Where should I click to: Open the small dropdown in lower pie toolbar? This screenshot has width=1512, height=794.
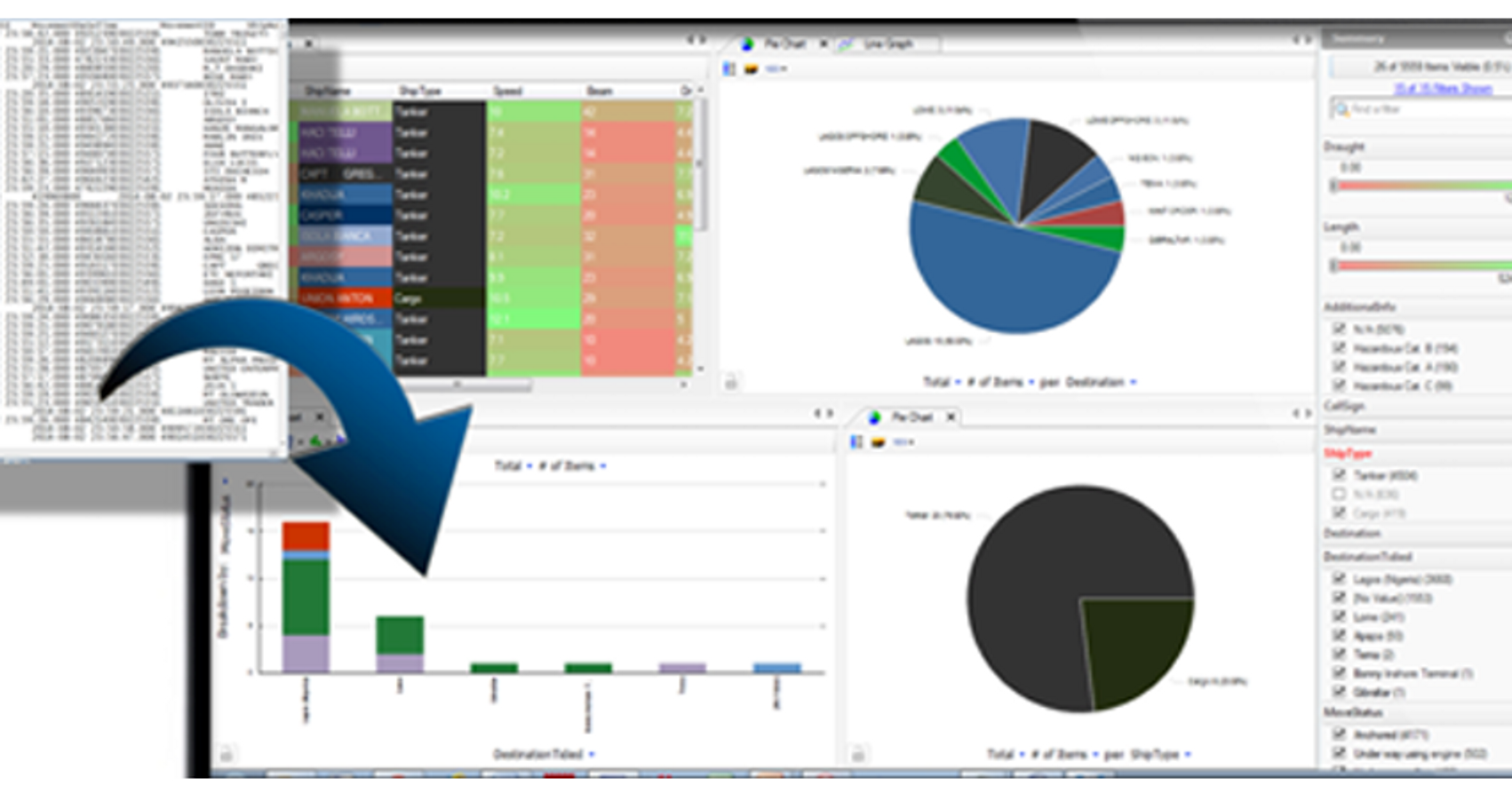(x=903, y=442)
